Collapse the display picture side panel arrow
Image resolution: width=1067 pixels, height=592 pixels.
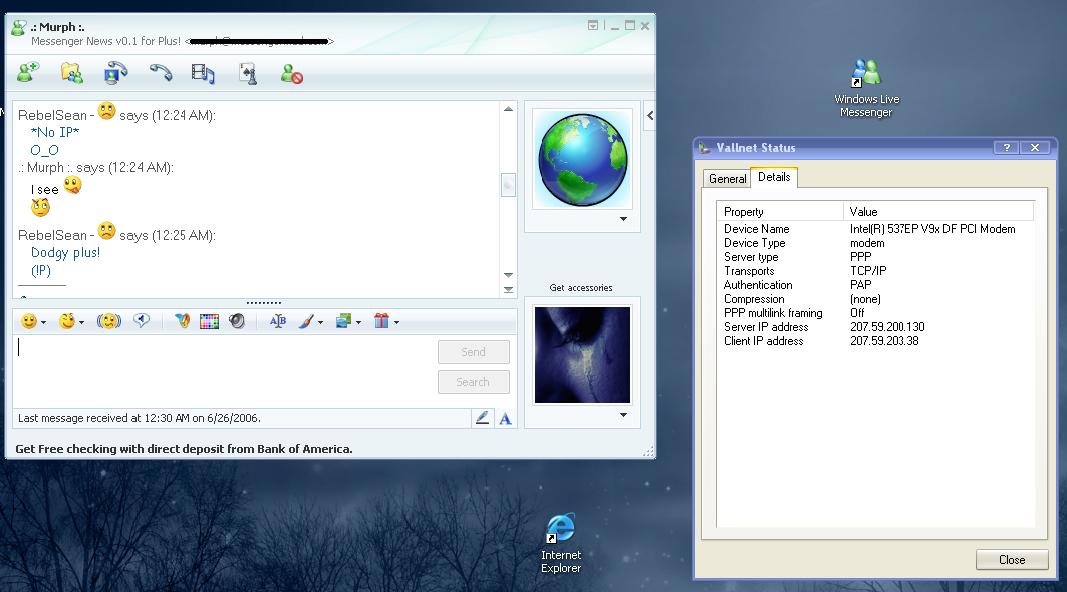pos(650,115)
